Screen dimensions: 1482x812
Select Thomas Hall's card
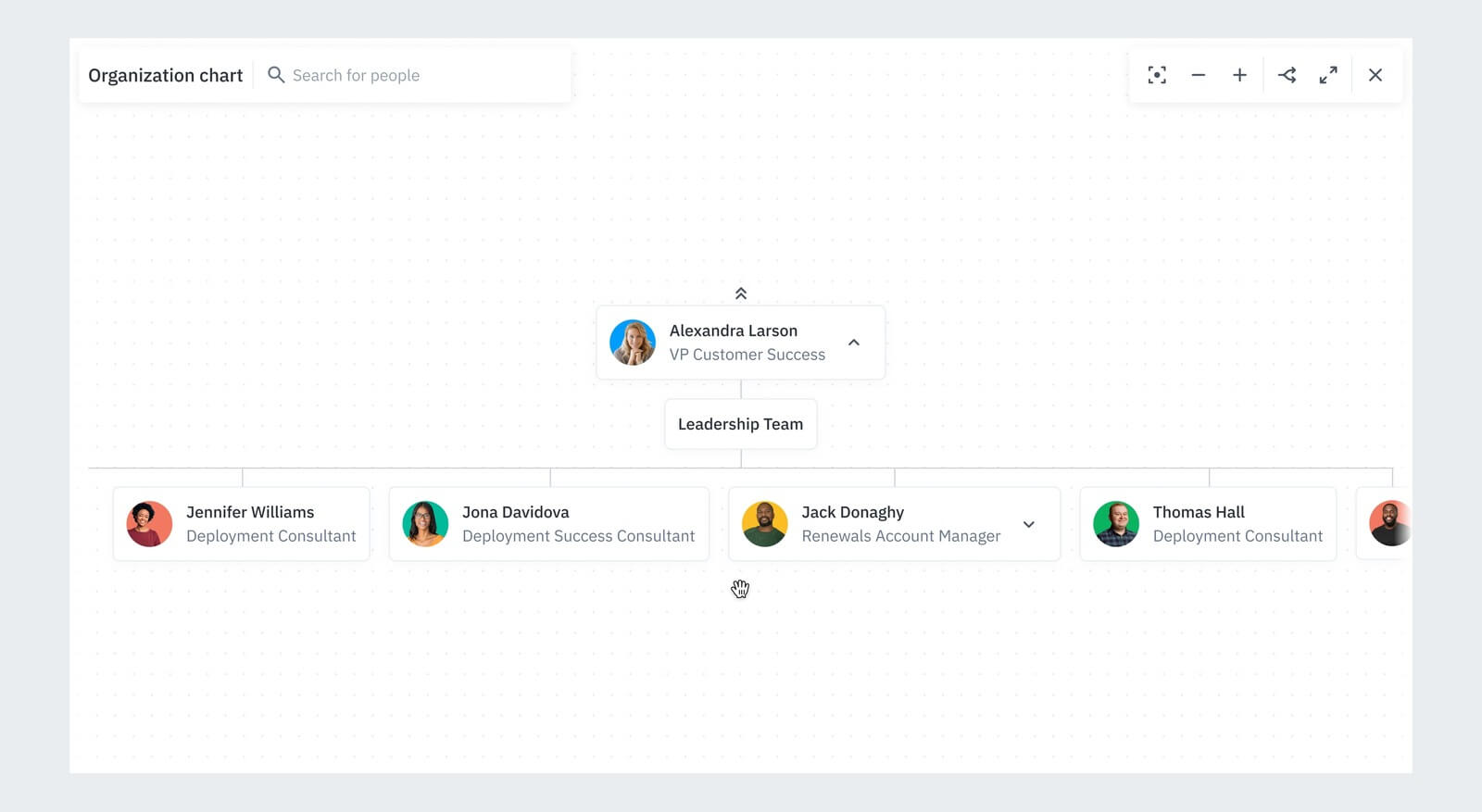tap(1207, 523)
